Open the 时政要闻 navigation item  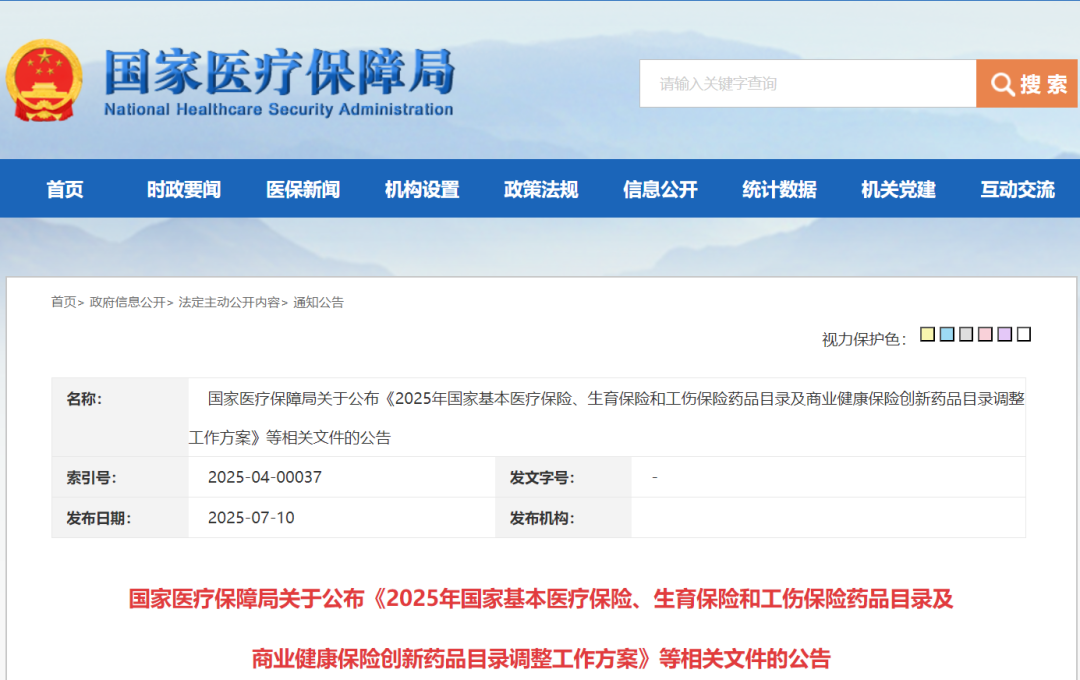(x=184, y=189)
